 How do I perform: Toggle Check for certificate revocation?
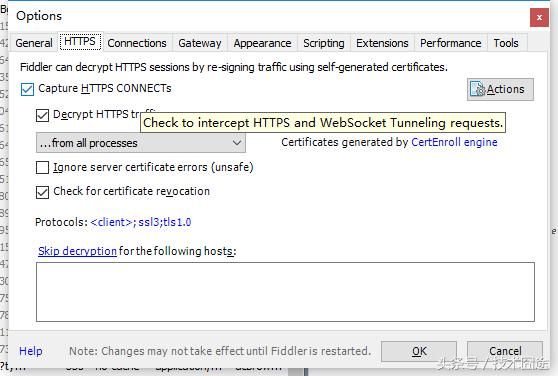[42, 192]
